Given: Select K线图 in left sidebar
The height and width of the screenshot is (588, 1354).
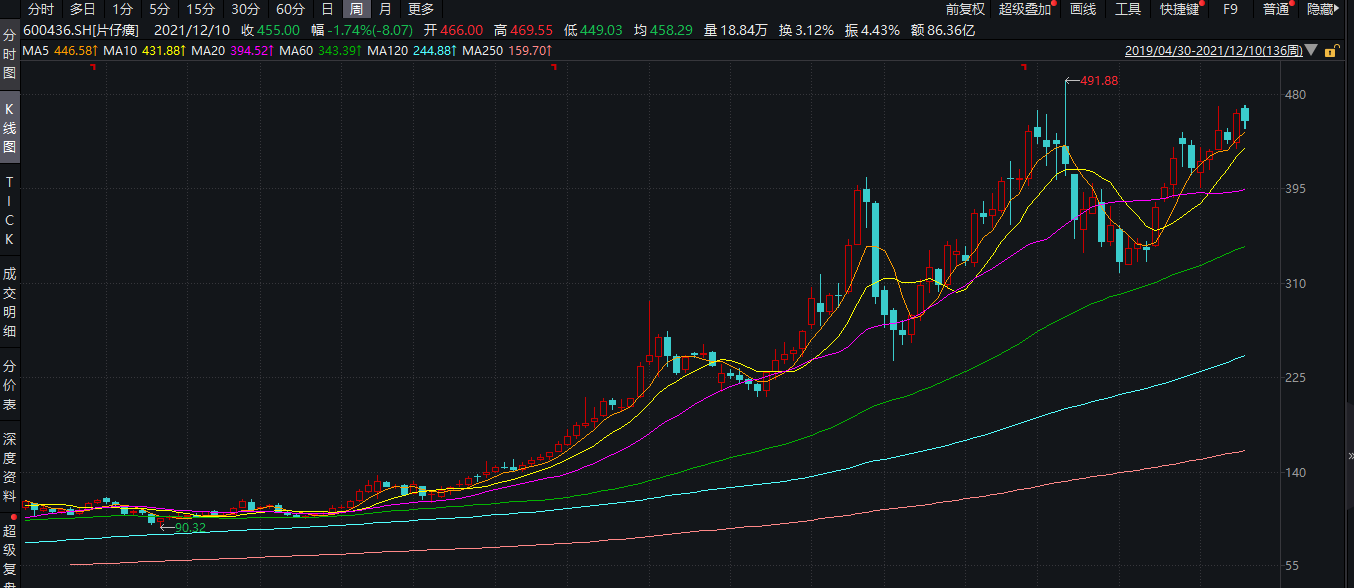Looking at the screenshot, I should pos(10,128).
